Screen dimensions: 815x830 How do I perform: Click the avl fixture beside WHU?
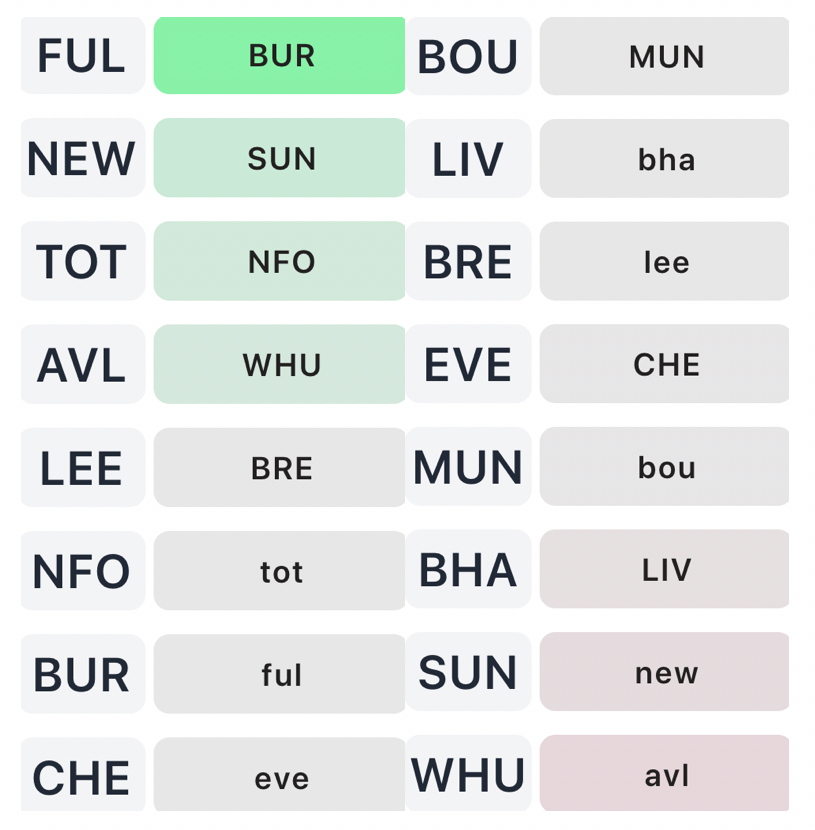[x=665, y=775]
